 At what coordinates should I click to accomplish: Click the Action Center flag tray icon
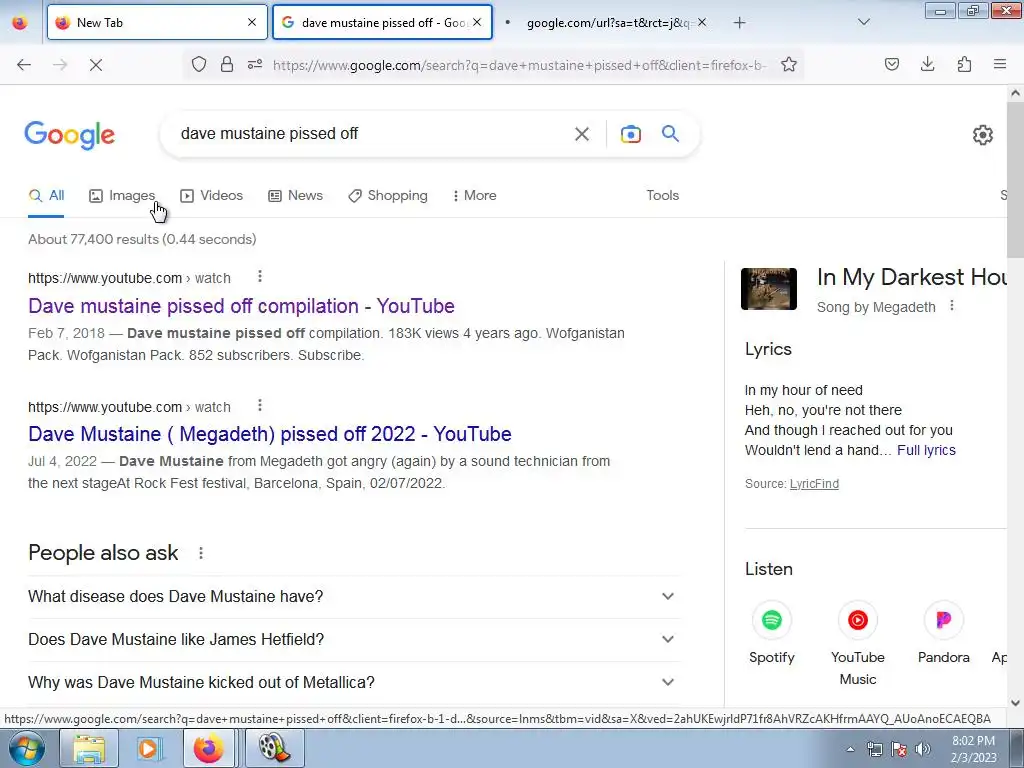click(899, 749)
